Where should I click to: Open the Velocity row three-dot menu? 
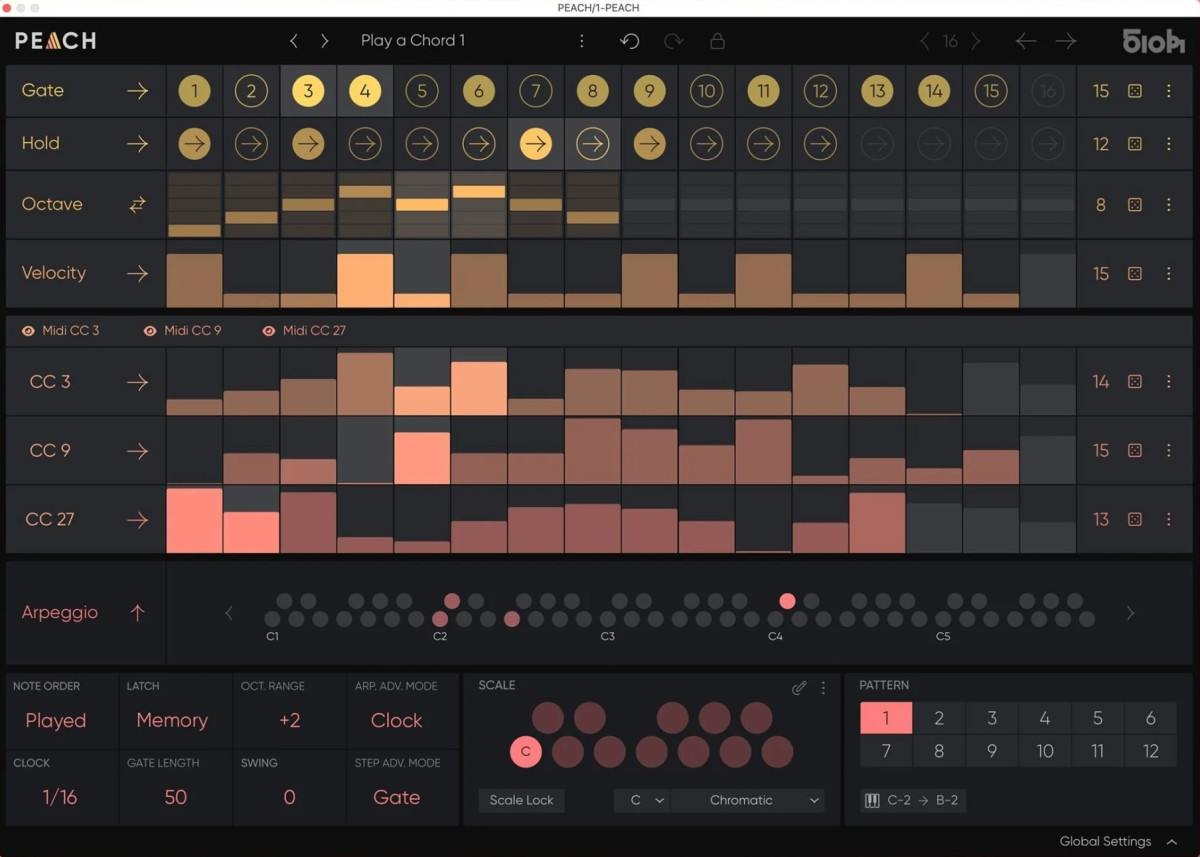tap(1168, 273)
